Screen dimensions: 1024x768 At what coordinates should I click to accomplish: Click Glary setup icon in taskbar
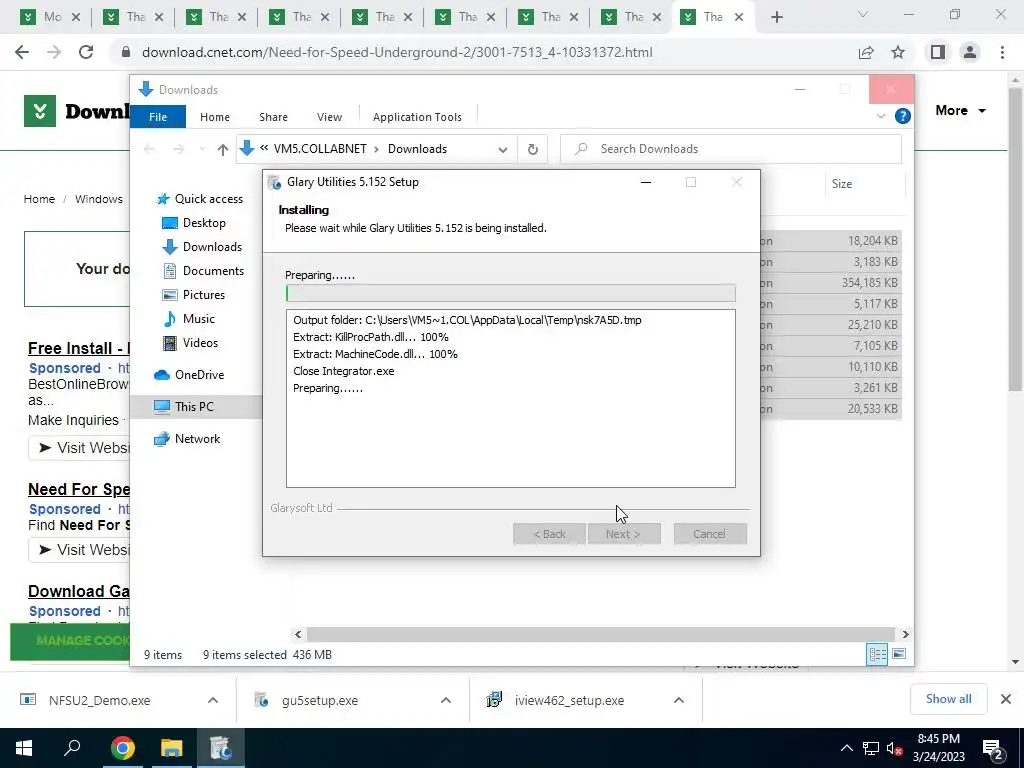(221, 748)
